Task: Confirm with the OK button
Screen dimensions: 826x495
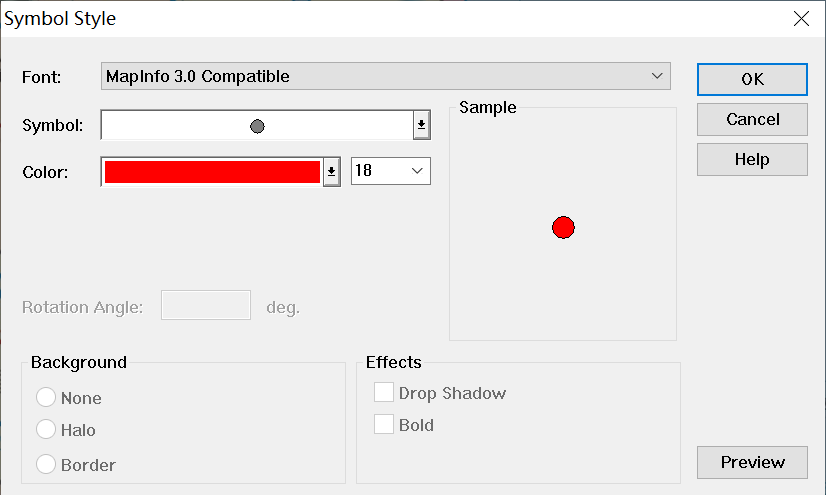Action: tap(752, 80)
